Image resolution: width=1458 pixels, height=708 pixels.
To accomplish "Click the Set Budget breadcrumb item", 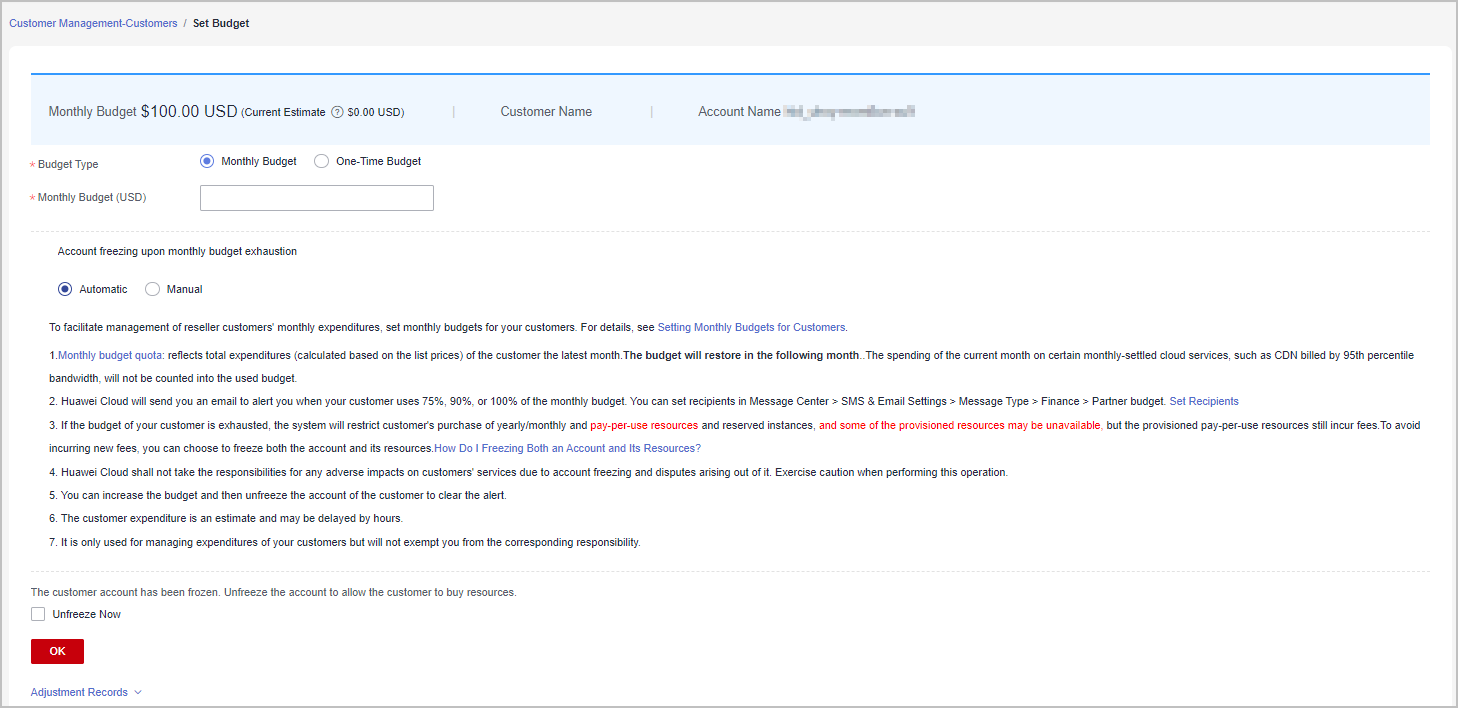I will 221,23.
